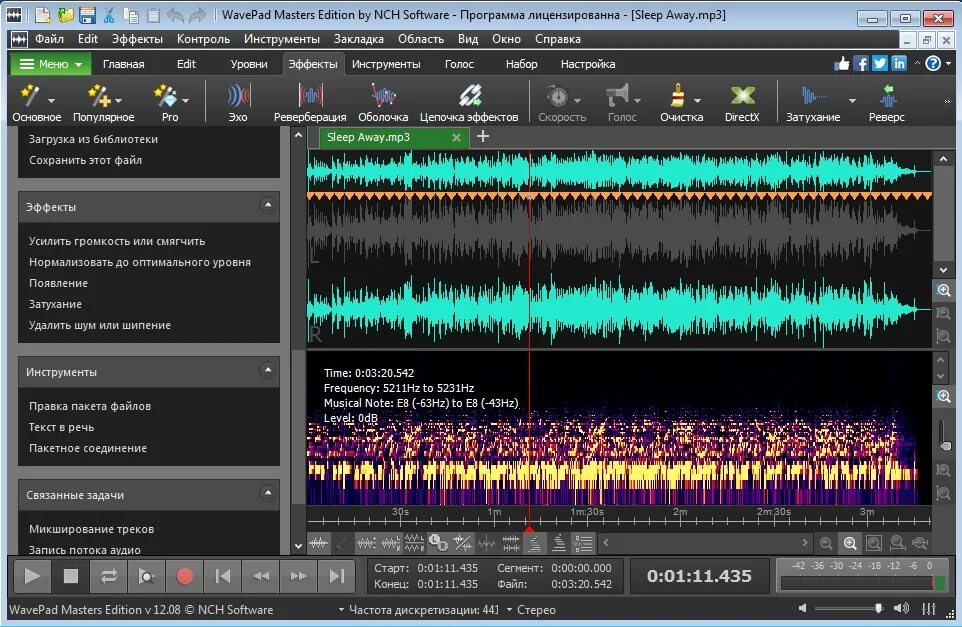Click the speaker volume icon in status bar
Screen dimensions: 962x627
pyautogui.click(x=901, y=609)
